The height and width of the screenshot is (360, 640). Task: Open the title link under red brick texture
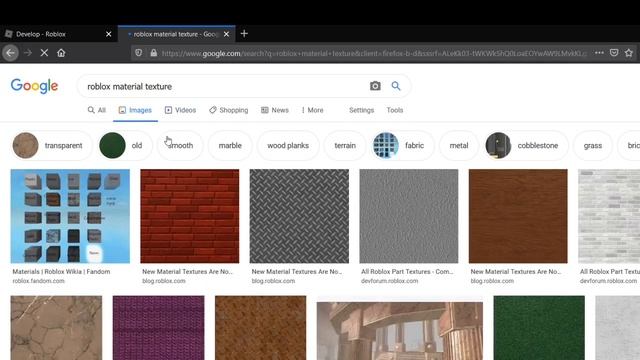[x=187, y=271]
